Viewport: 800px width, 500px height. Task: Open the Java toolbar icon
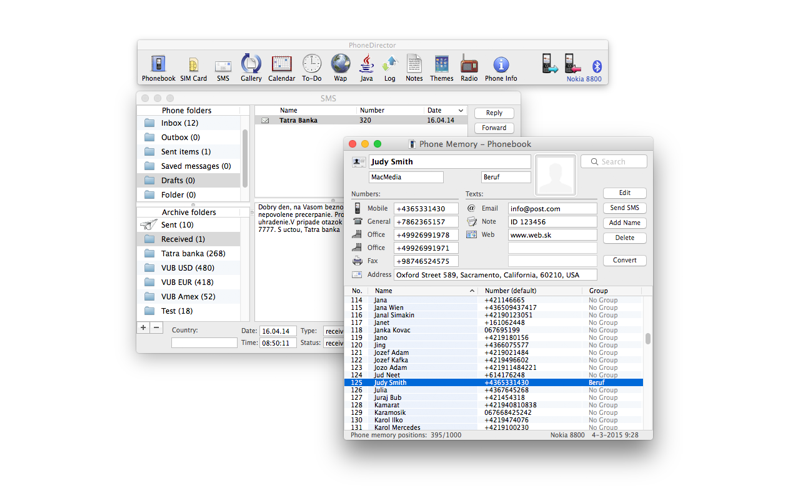tap(366, 68)
